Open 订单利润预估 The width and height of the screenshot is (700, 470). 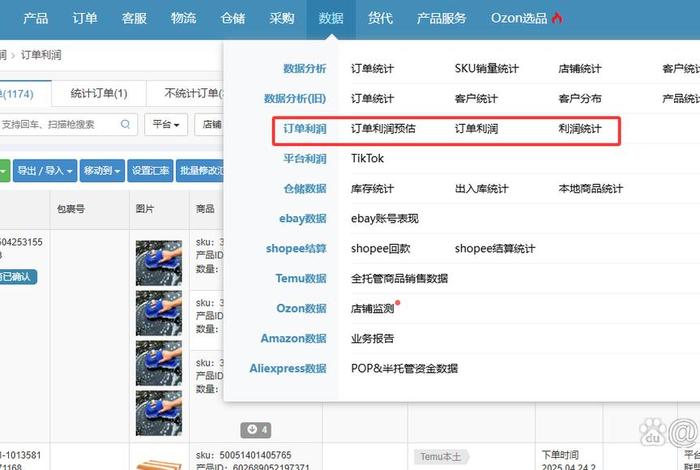coord(383,129)
